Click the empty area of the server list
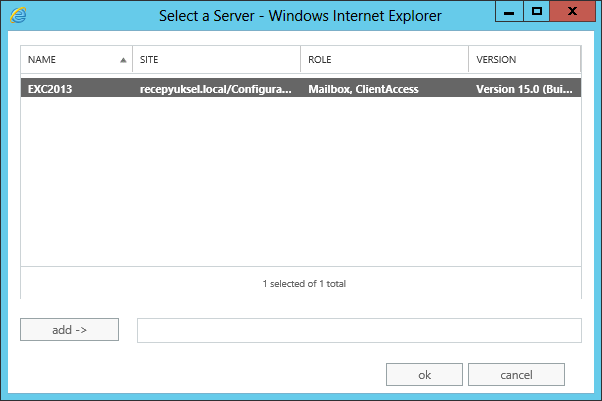This screenshot has width=602, height=401. (x=301, y=181)
